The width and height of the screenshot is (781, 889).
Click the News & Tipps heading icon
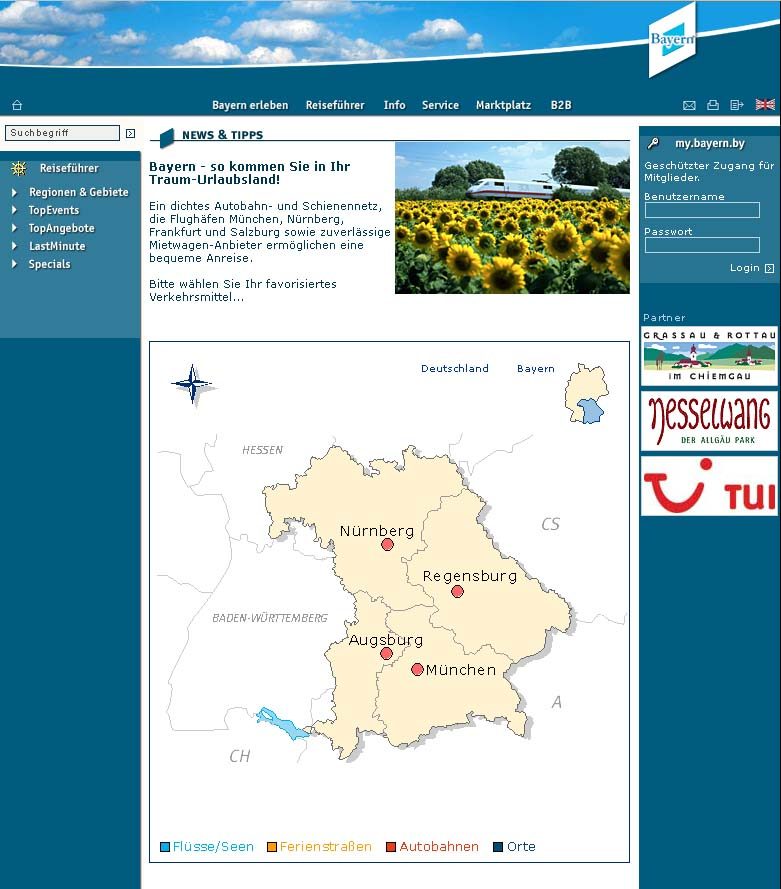click(167, 138)
